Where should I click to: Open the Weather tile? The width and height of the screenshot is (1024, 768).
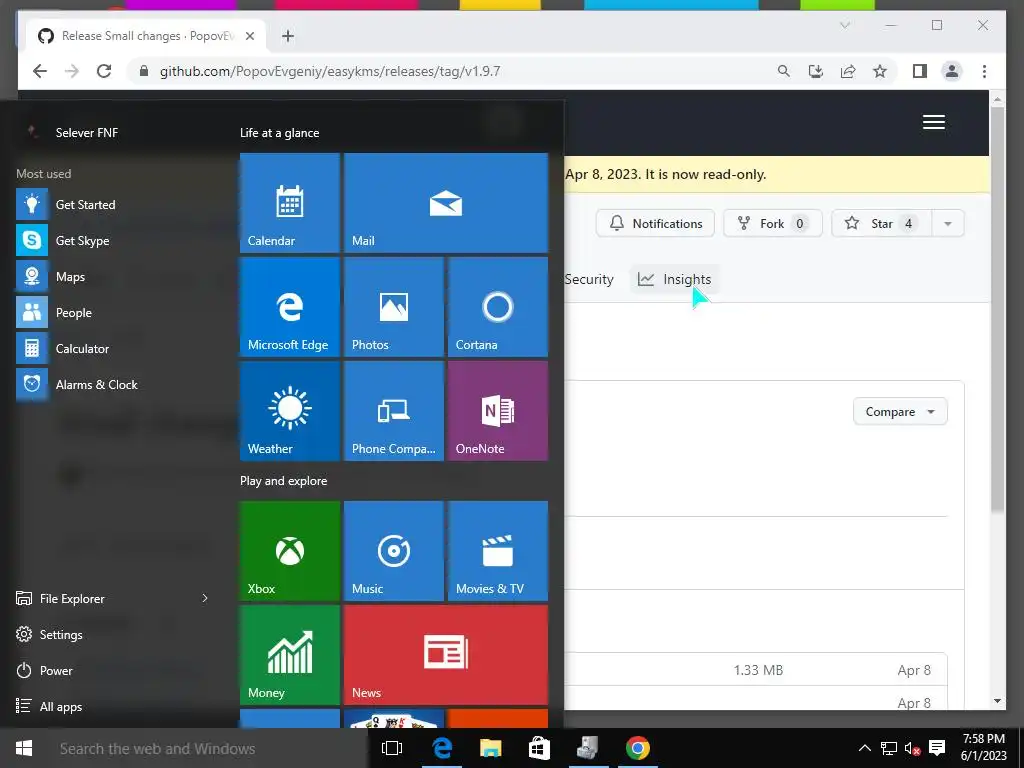tap(289, 411)
